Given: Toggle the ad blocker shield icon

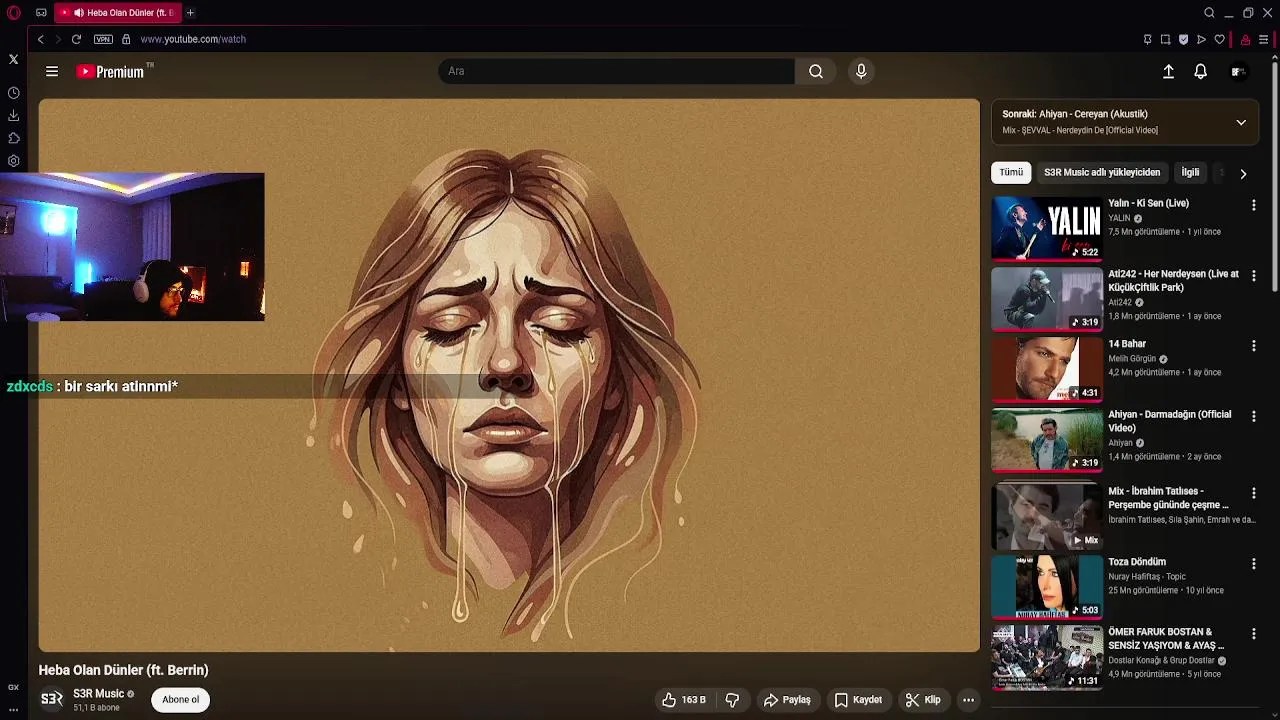Looking at the screenshot, I should point(1183,39).
